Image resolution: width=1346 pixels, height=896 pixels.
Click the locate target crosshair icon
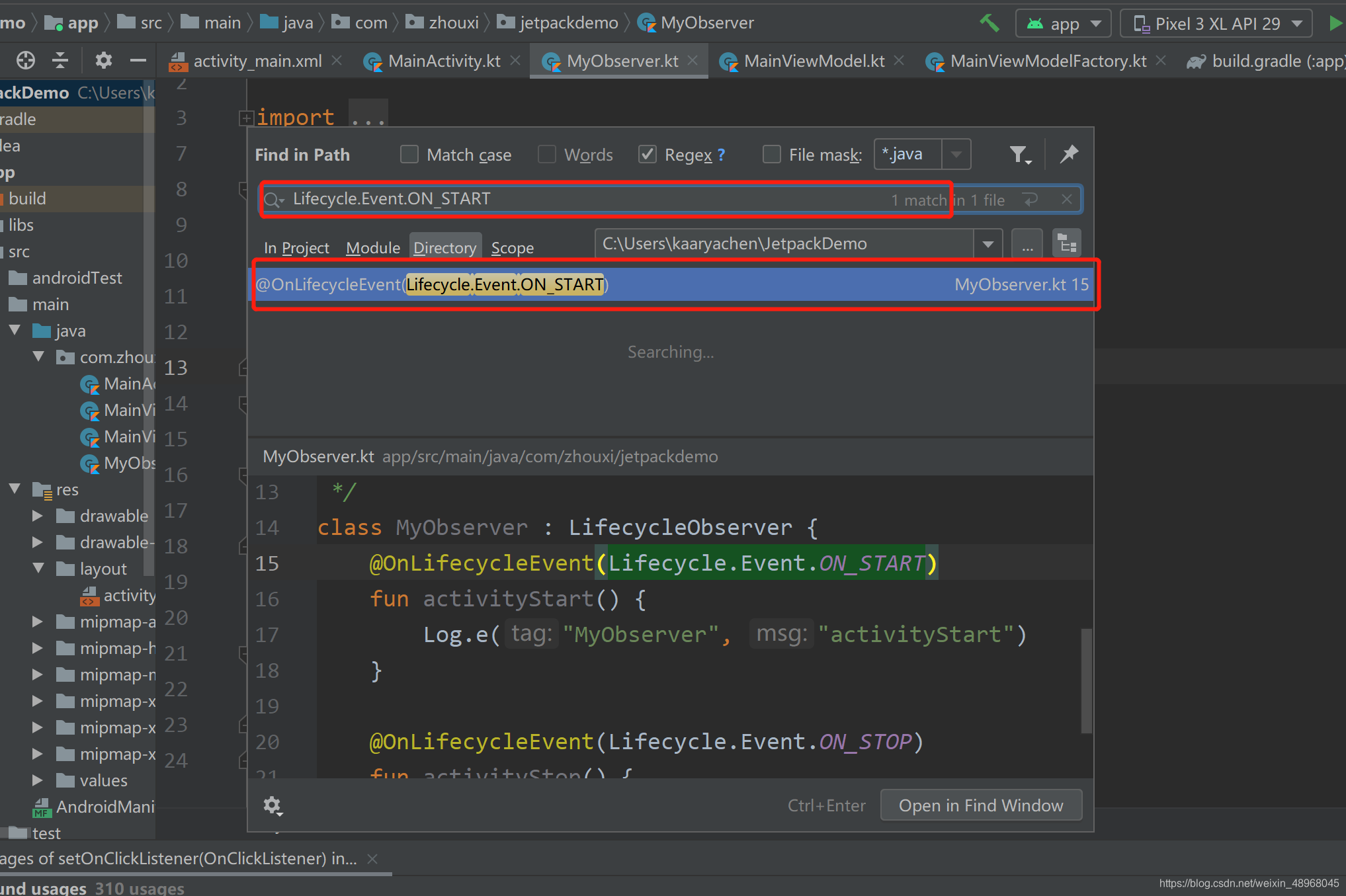click(26, 61)
